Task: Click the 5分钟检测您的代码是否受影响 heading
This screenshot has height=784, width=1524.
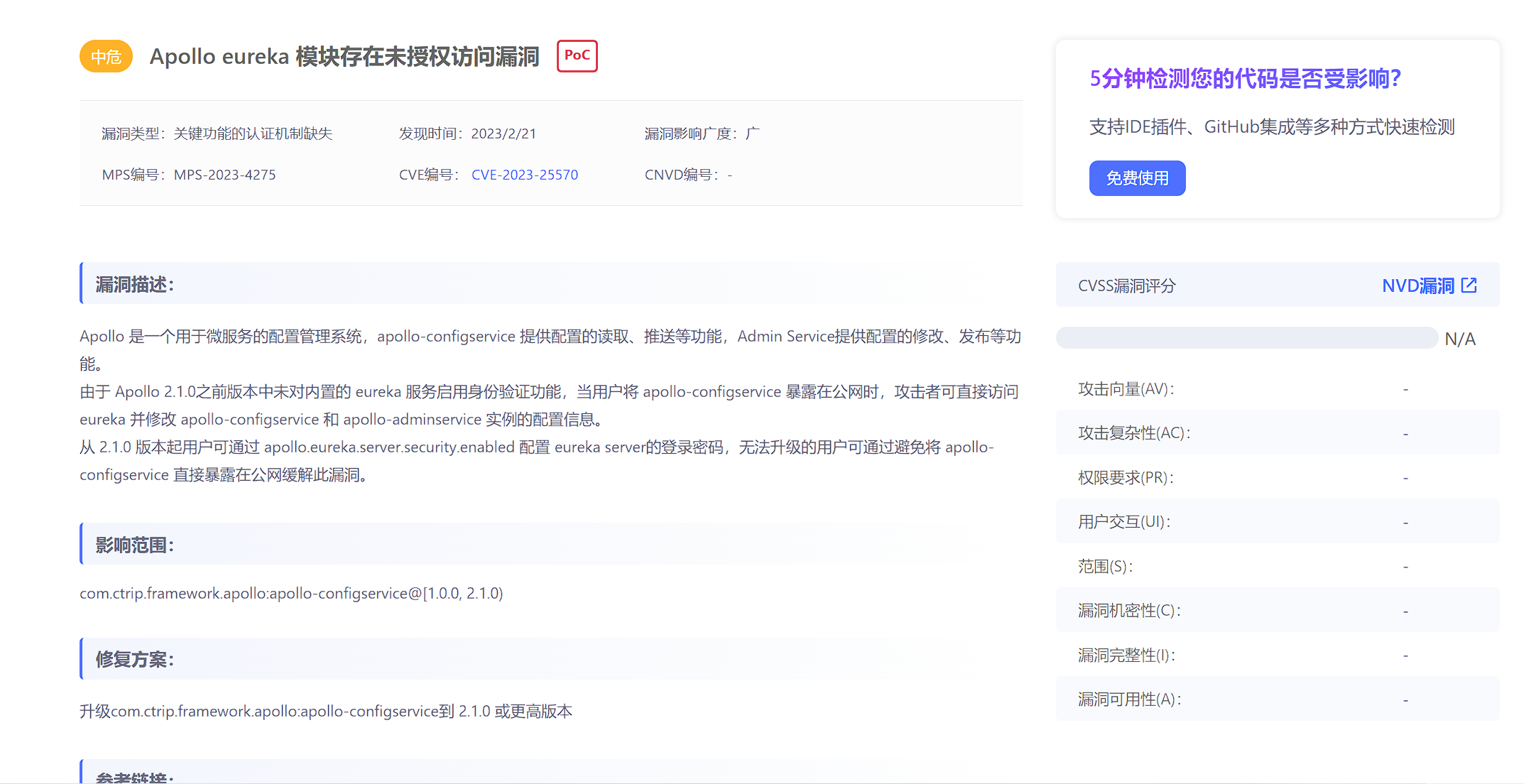Action: click(x=1246, y=79)
